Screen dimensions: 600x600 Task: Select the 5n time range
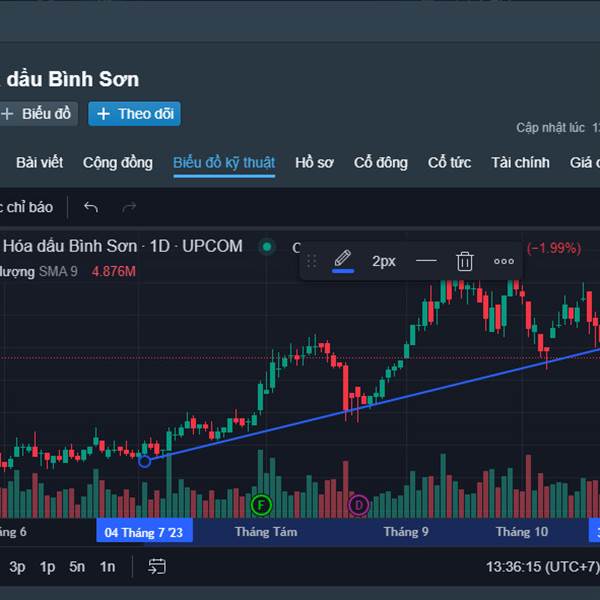77,567
